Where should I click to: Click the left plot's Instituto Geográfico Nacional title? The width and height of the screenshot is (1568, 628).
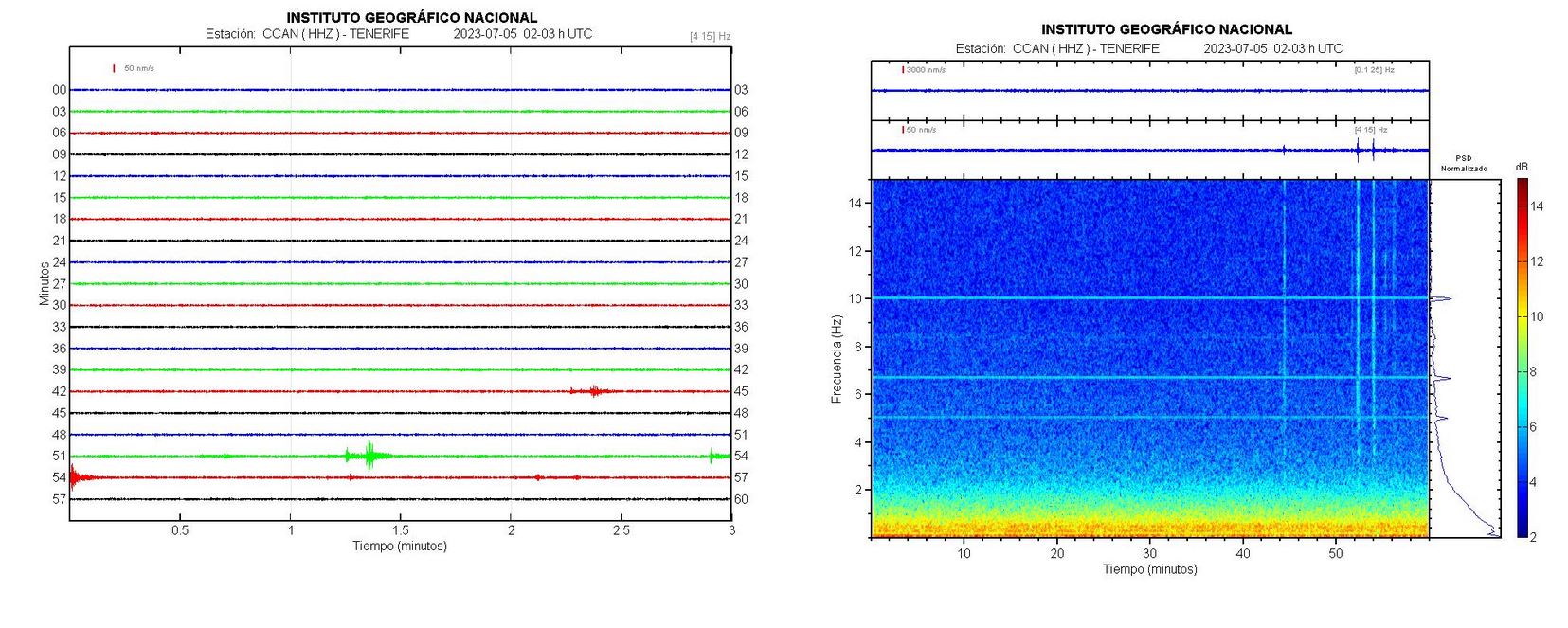411,17
